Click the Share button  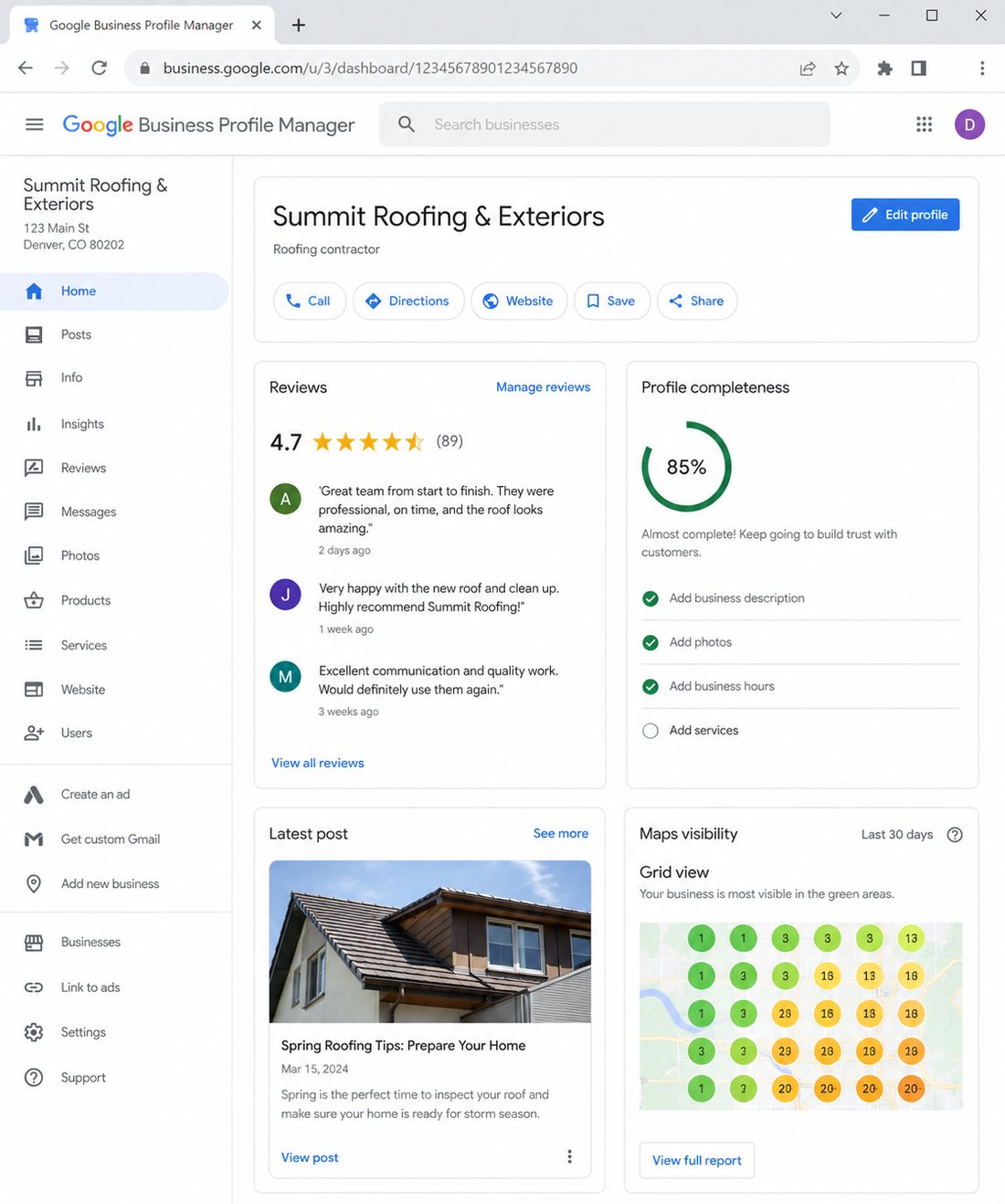coord(697,301)
